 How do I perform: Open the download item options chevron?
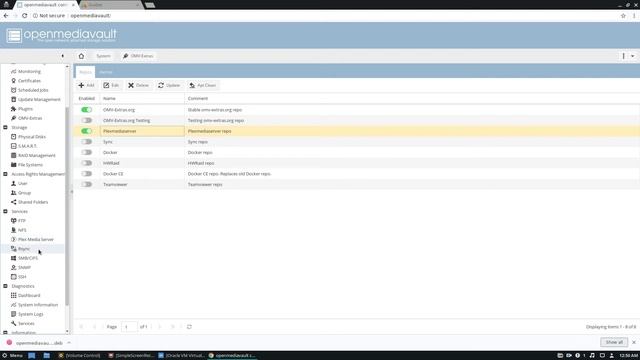69,343
